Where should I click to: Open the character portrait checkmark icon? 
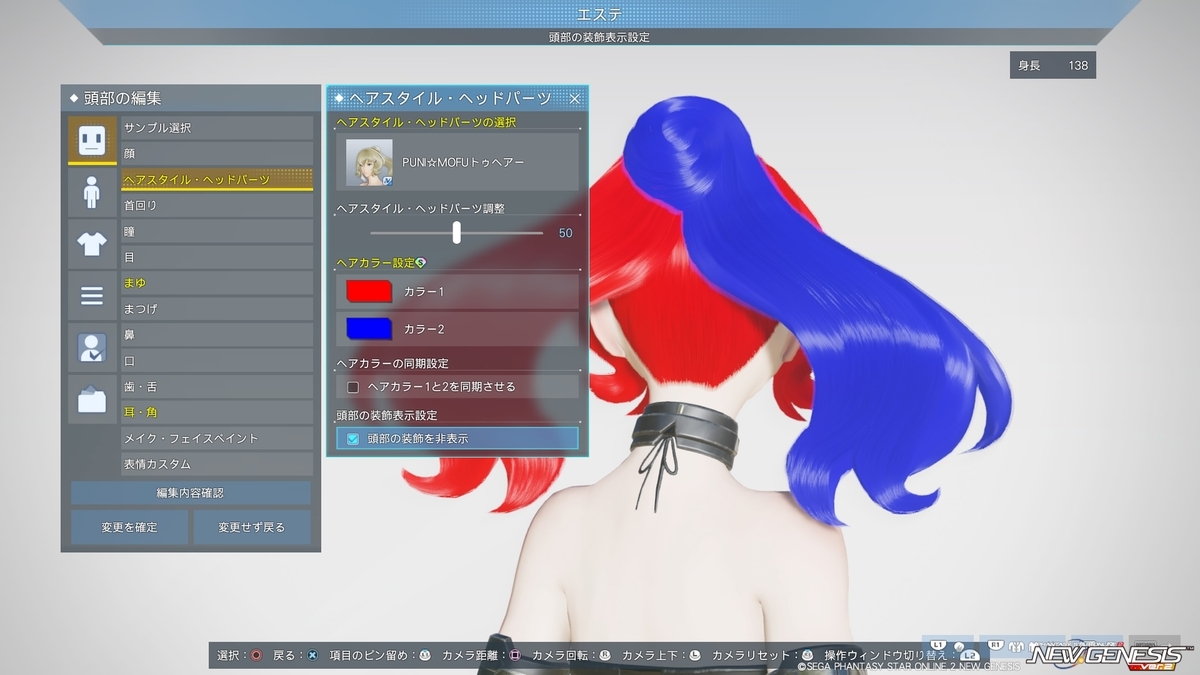(x=92, y=347)
